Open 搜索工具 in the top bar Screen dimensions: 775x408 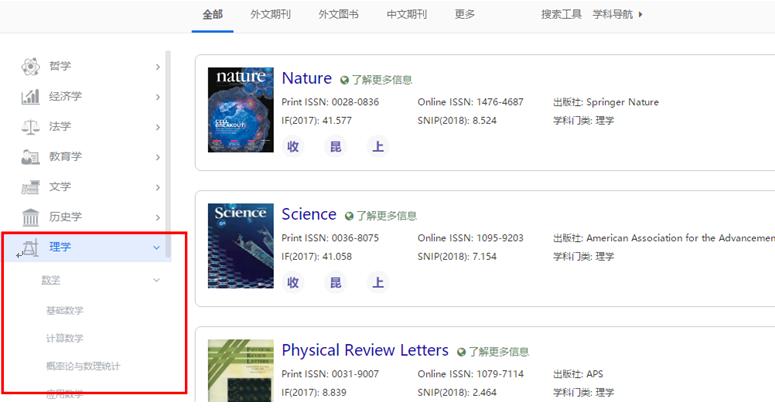point(561,14)
